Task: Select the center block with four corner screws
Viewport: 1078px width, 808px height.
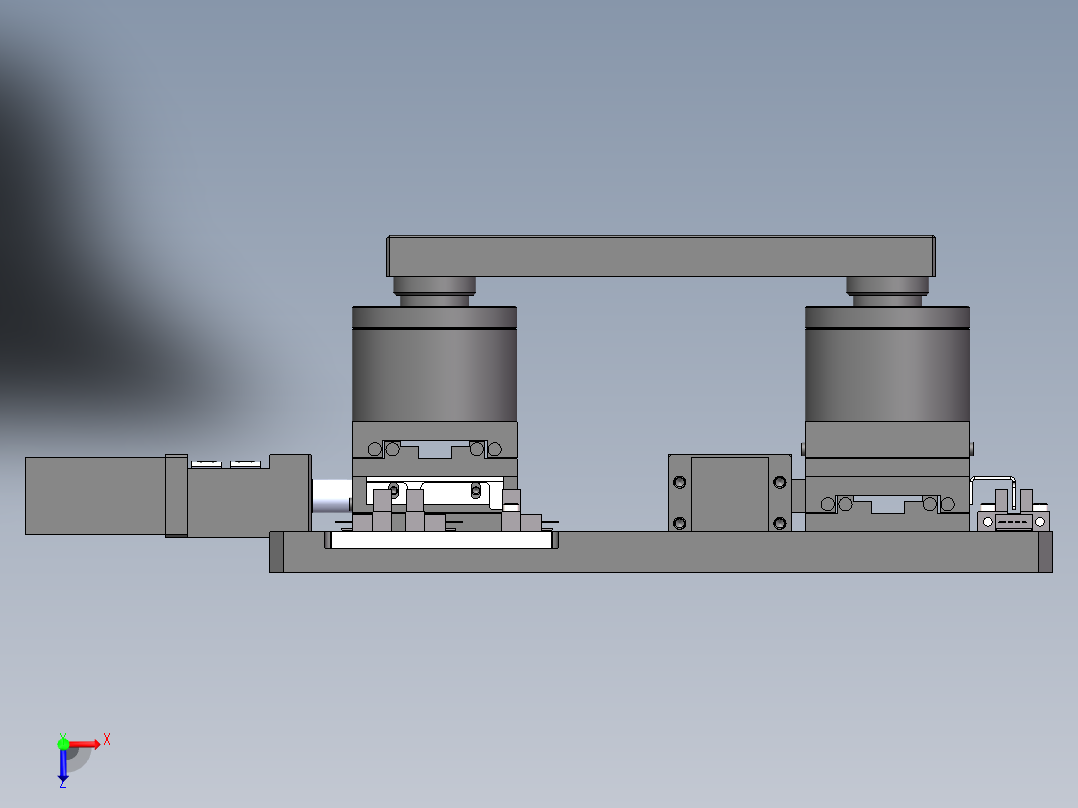Action: click(x=729, y=492)
